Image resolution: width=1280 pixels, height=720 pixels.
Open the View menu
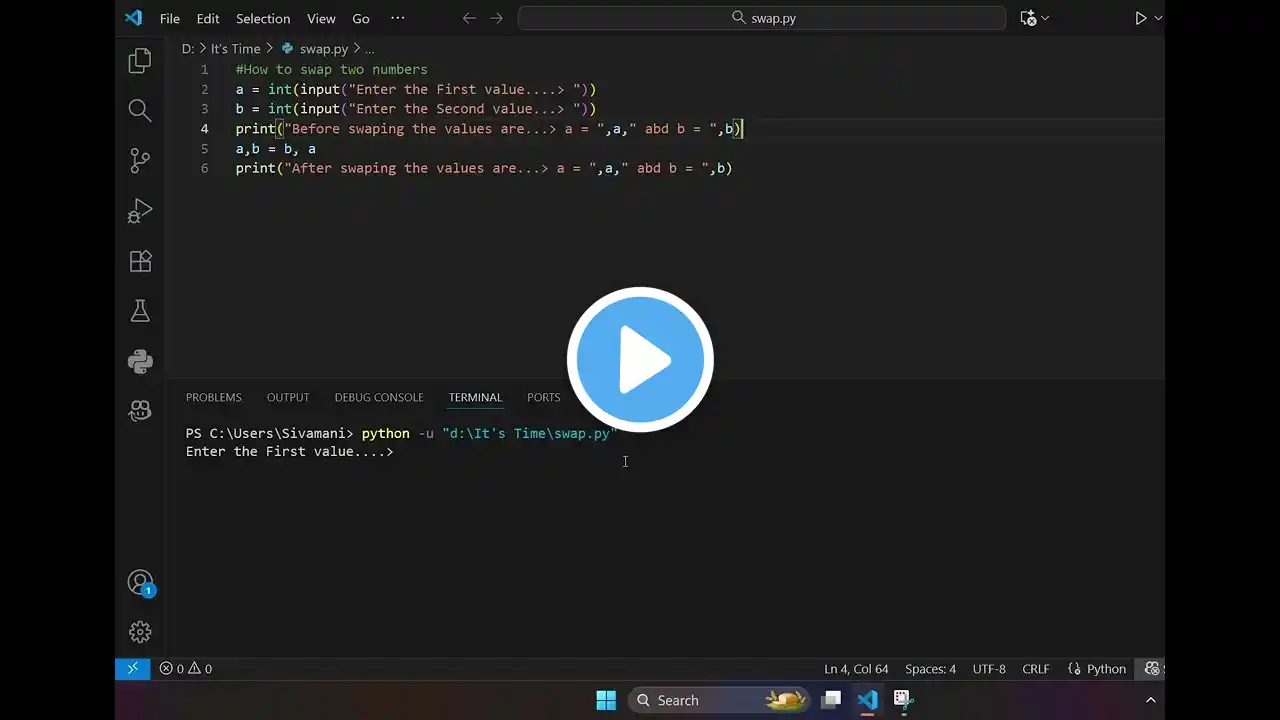(x=321, y=18)
